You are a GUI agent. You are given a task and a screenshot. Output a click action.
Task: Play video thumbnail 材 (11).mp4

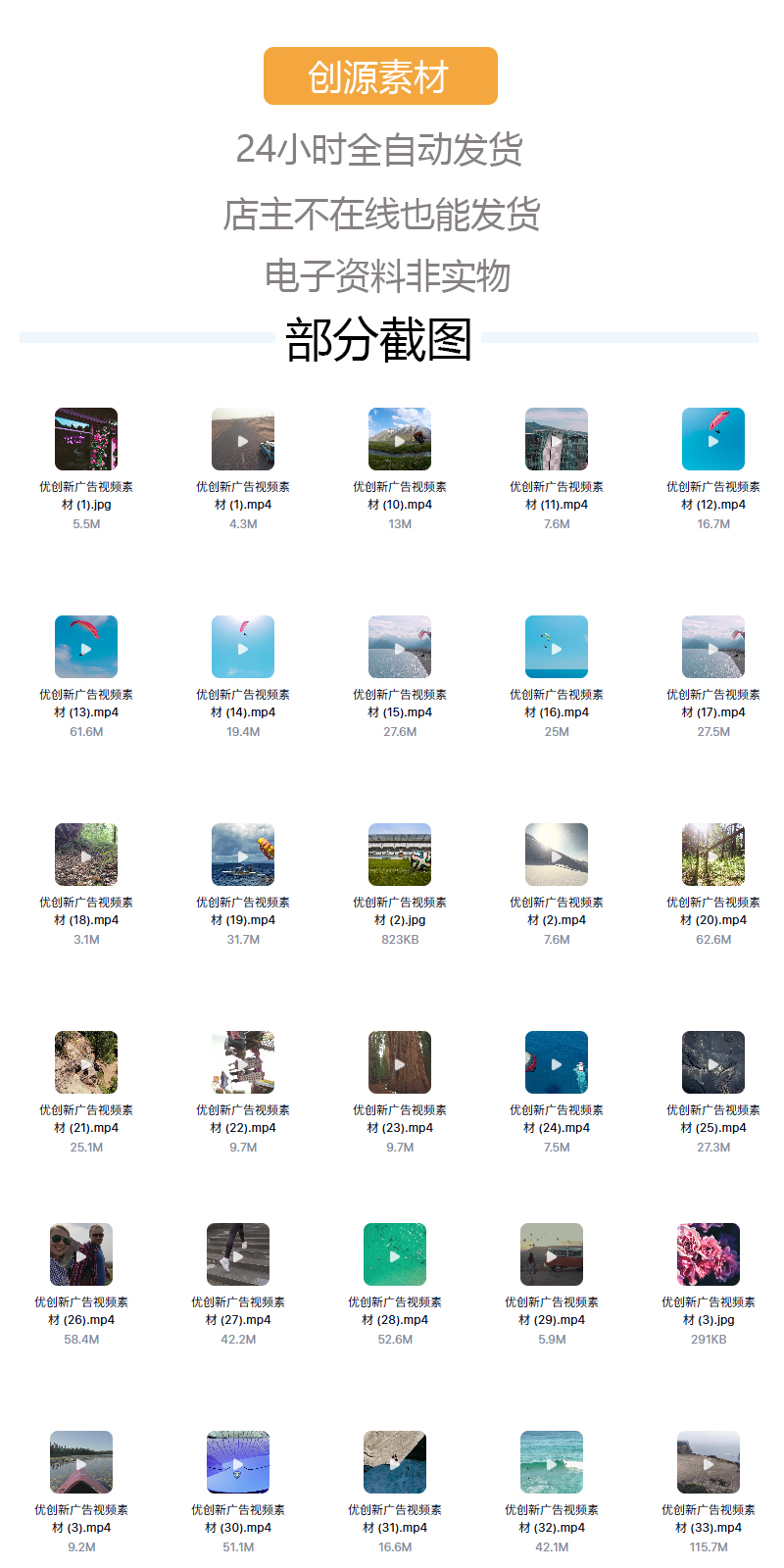coord(557,439)
